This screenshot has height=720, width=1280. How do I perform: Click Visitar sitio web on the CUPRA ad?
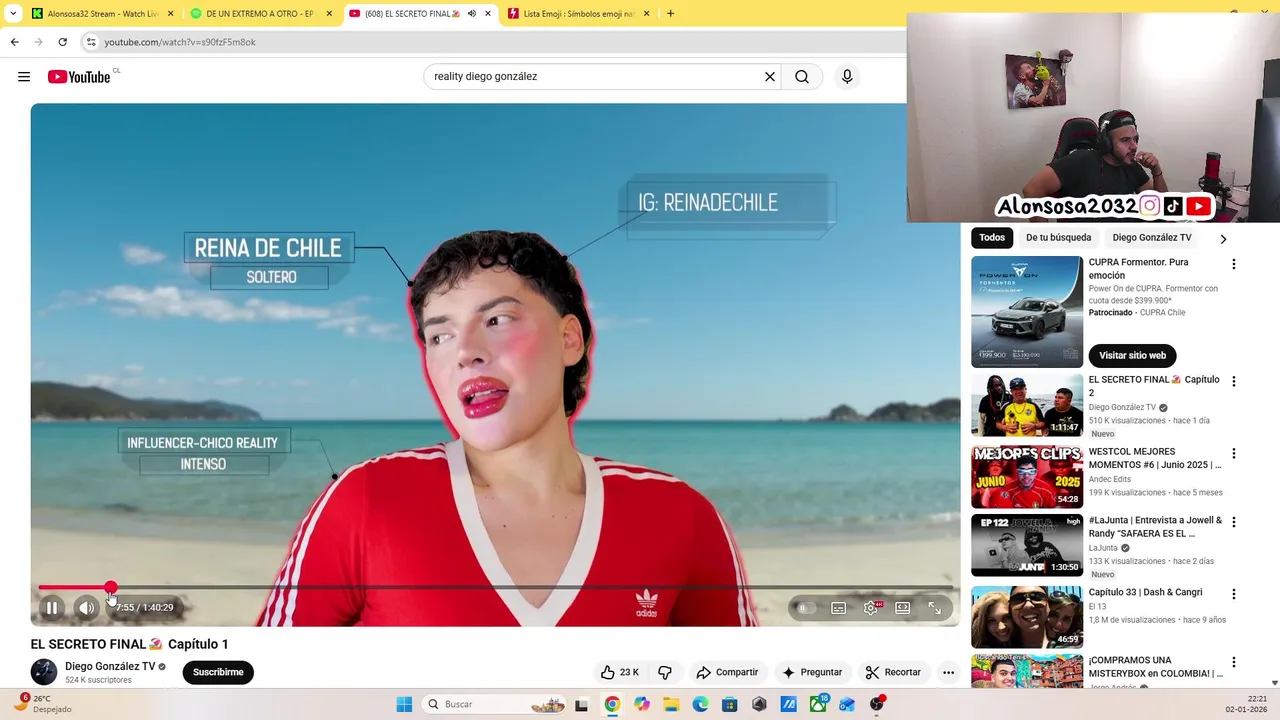(x=1132, y=355)
